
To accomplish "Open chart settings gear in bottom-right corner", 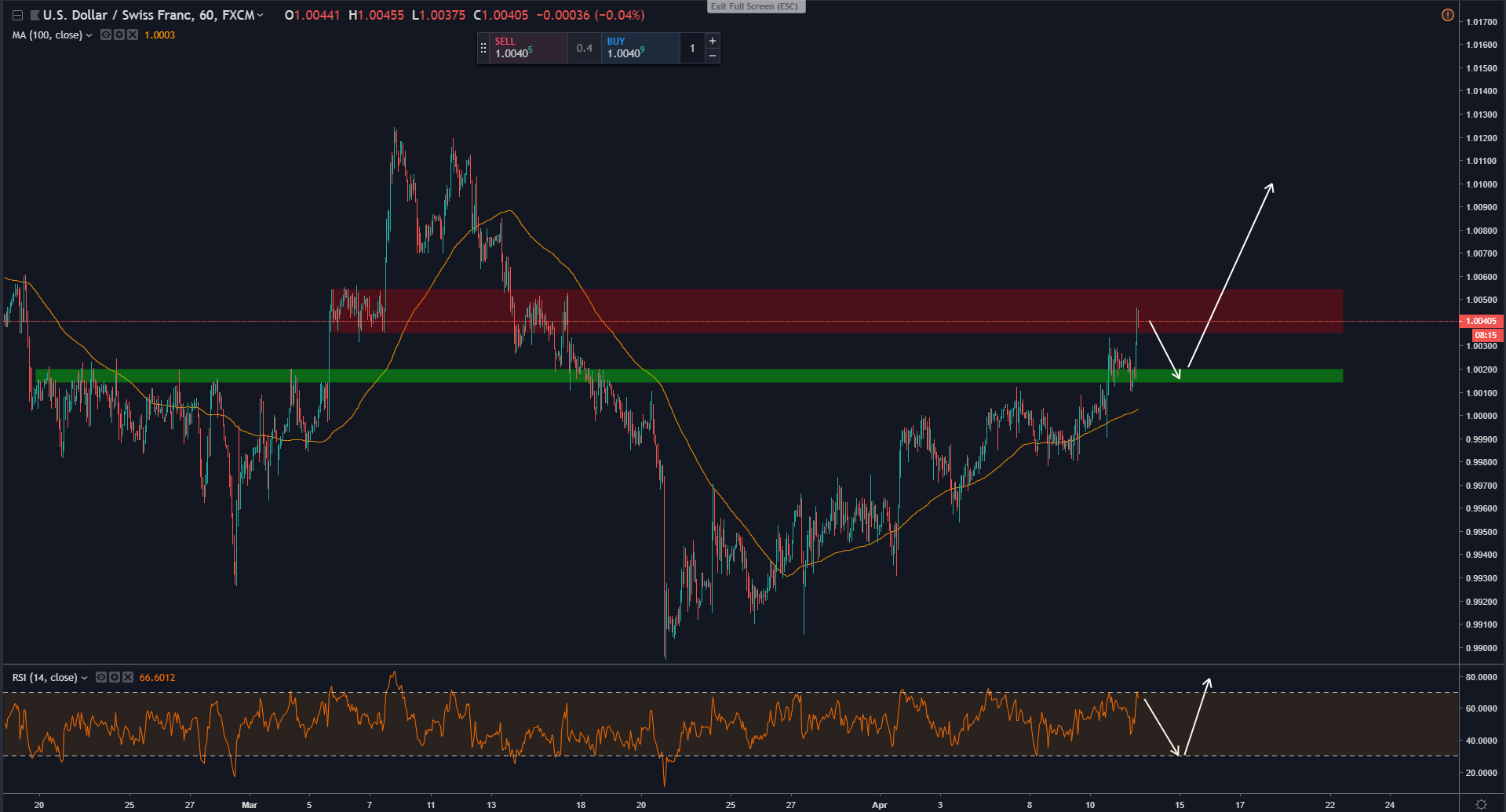I will (x=1481, y=804).
